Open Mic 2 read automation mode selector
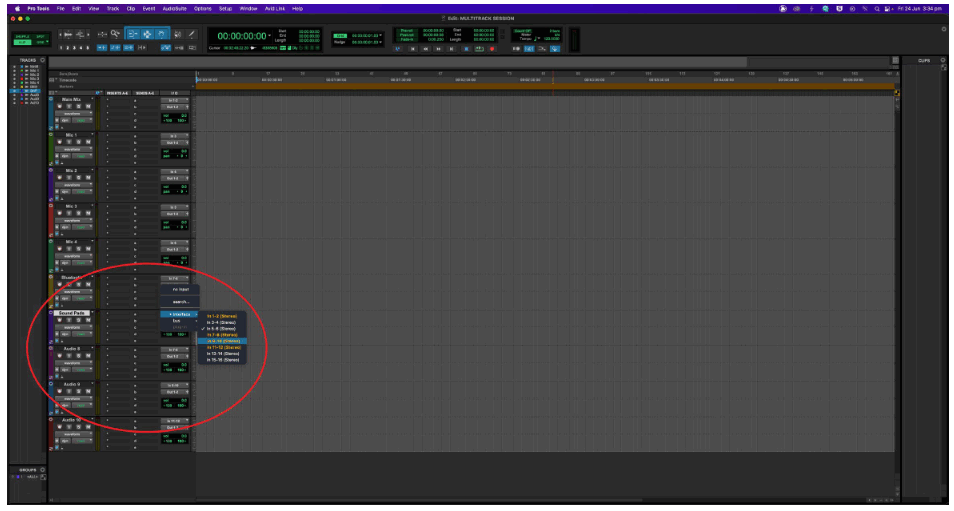The height and width of the screenshot is (511, 954). pyautogui.click(x=82, y=192)
